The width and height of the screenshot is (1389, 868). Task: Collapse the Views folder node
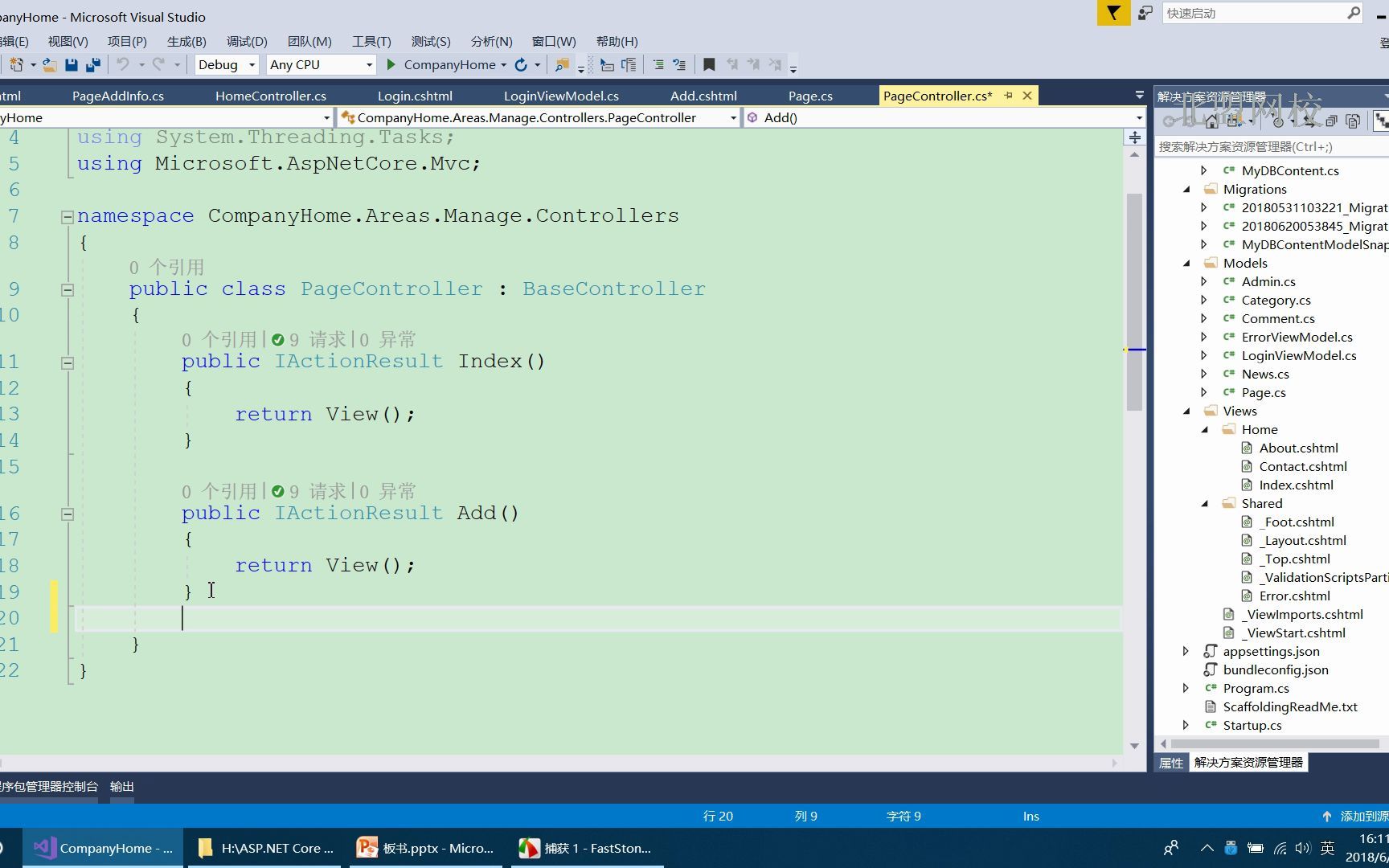point(1186,411)
